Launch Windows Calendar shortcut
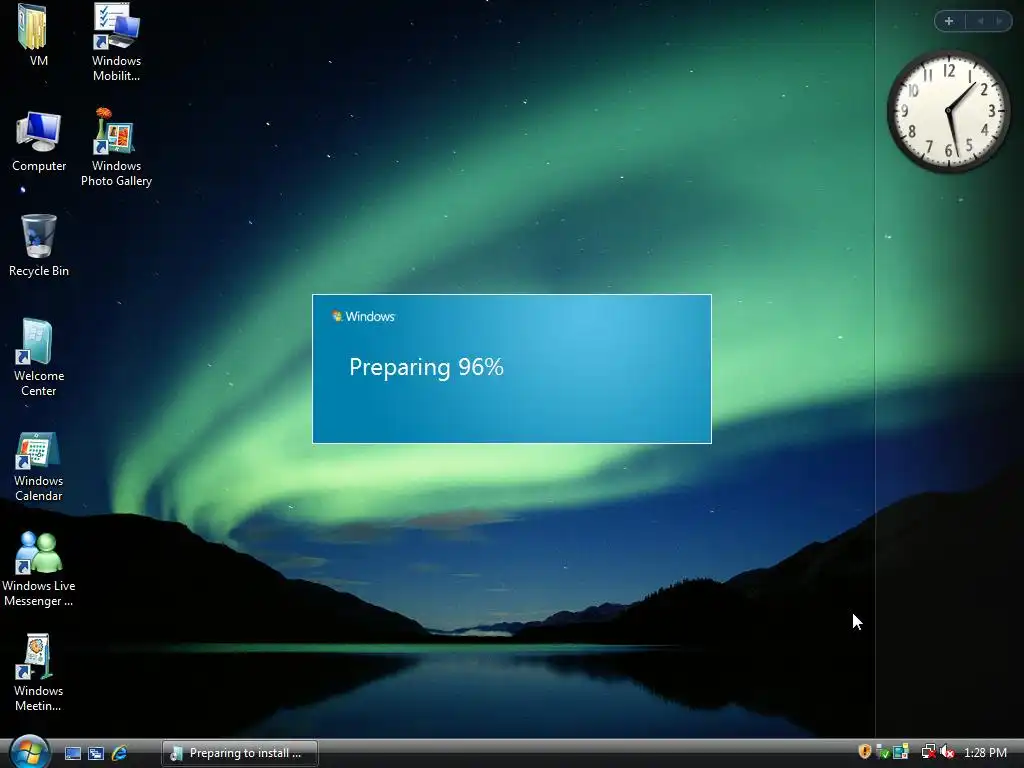The width and height of the screenshot is (1024, 768). point(39,465)
